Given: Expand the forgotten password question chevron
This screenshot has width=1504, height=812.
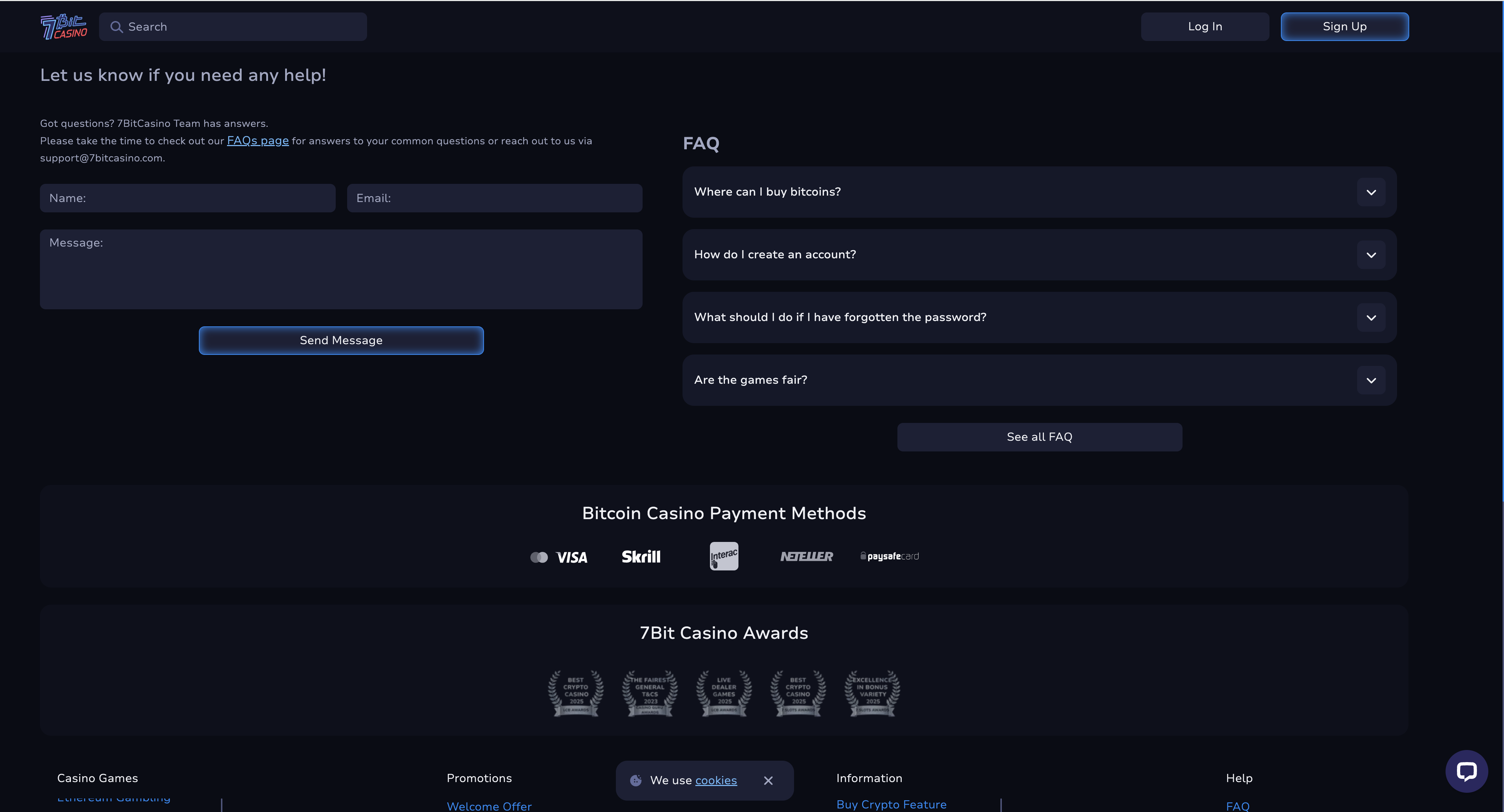Looking at the screenshot, I should tap(1371, 317).
